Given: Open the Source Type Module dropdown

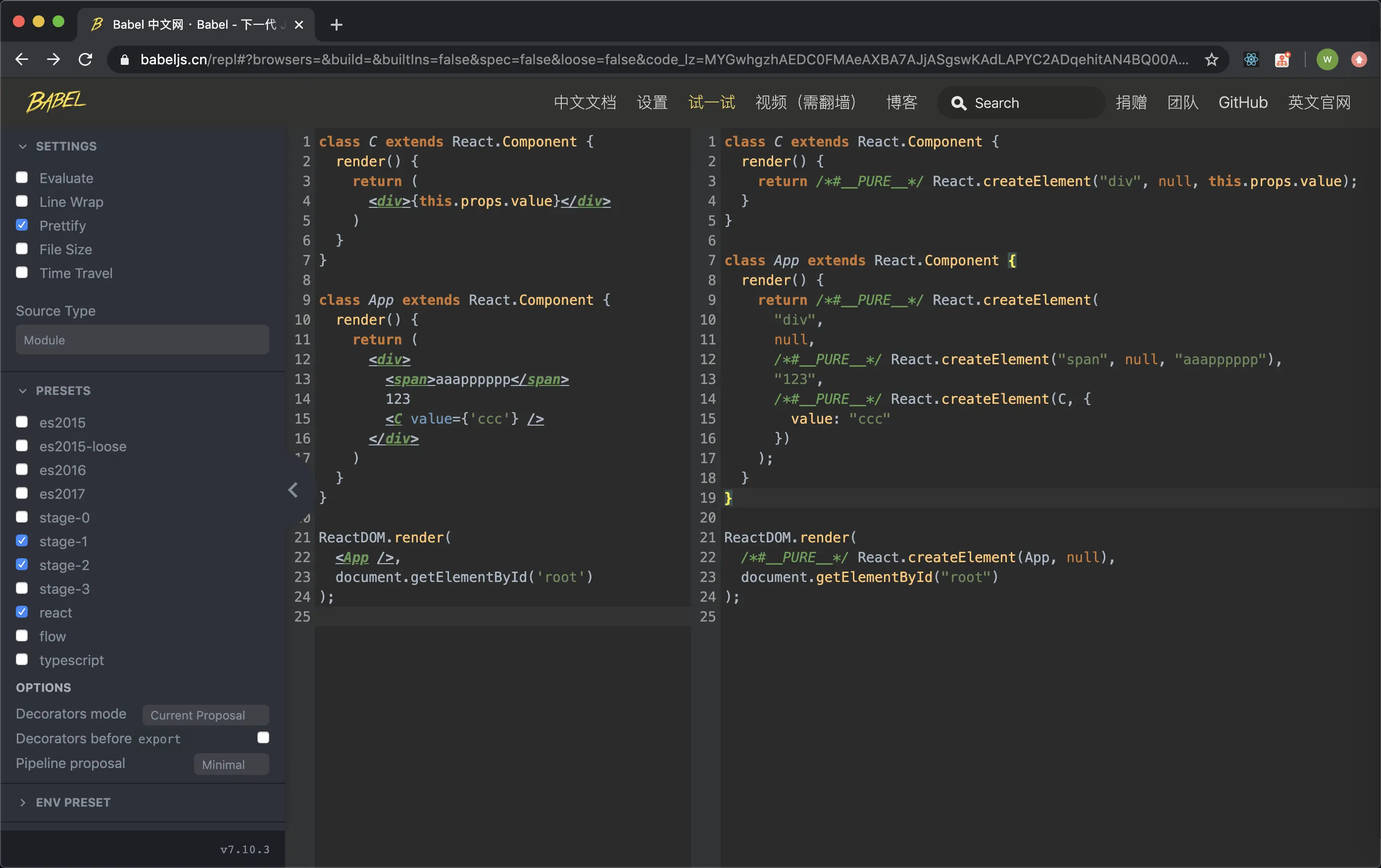Looking at the screenshot, I should coord(142,340).
